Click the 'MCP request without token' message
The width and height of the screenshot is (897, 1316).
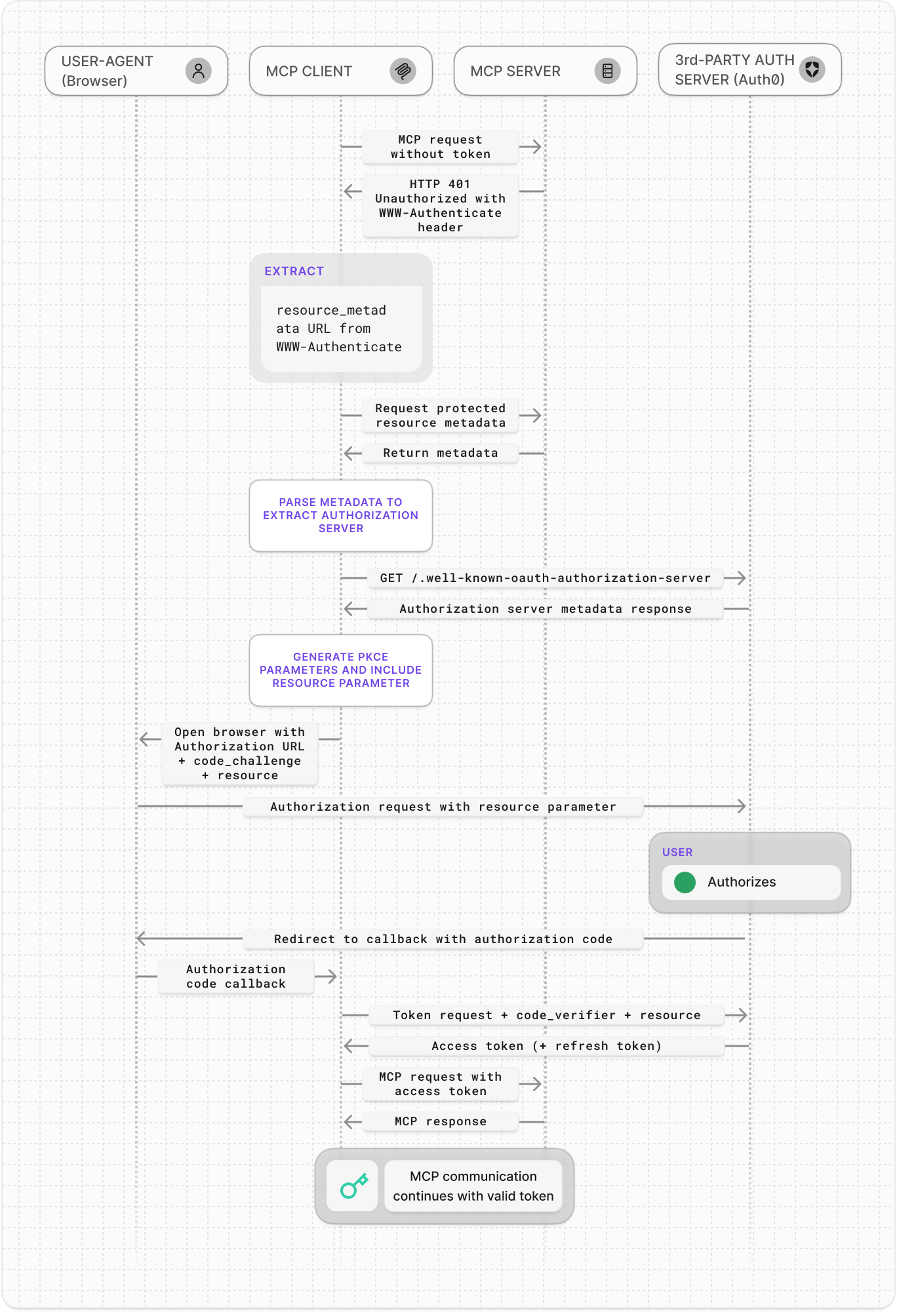click(x=441, y=147)
